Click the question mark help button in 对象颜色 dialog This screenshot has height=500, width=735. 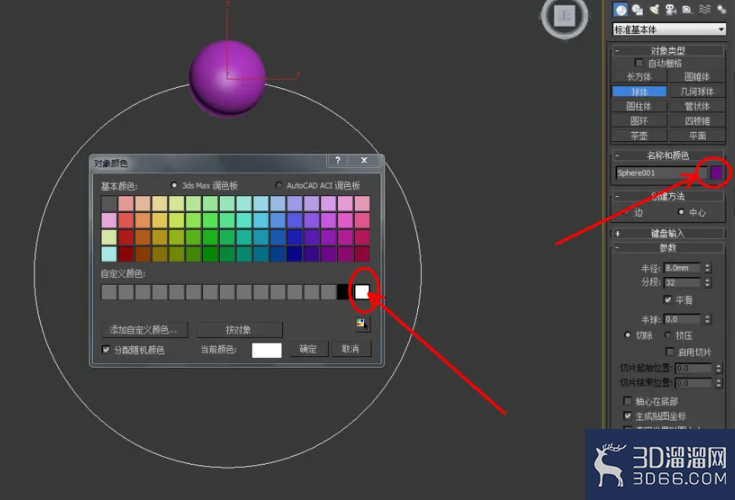point(338,160)
